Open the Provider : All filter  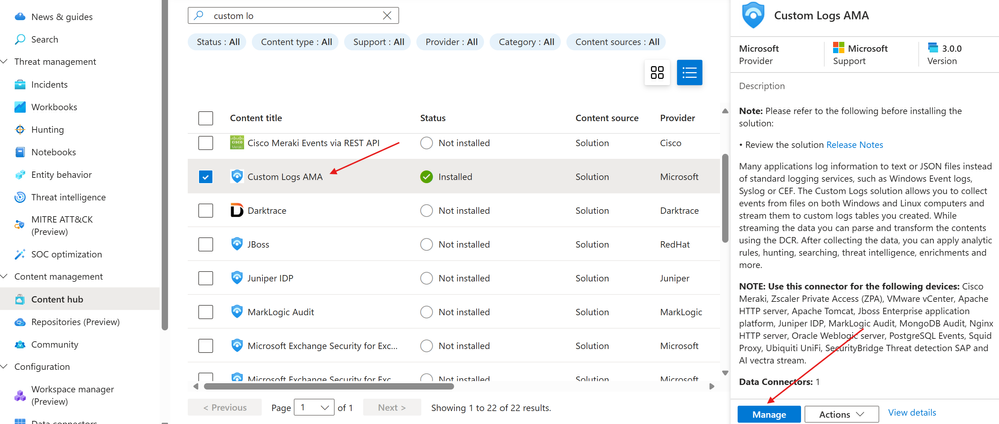451,42
